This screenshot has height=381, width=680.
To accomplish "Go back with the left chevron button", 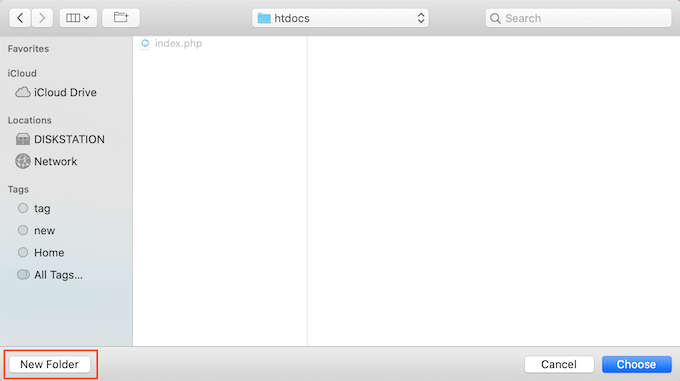I will pos(20,18).
